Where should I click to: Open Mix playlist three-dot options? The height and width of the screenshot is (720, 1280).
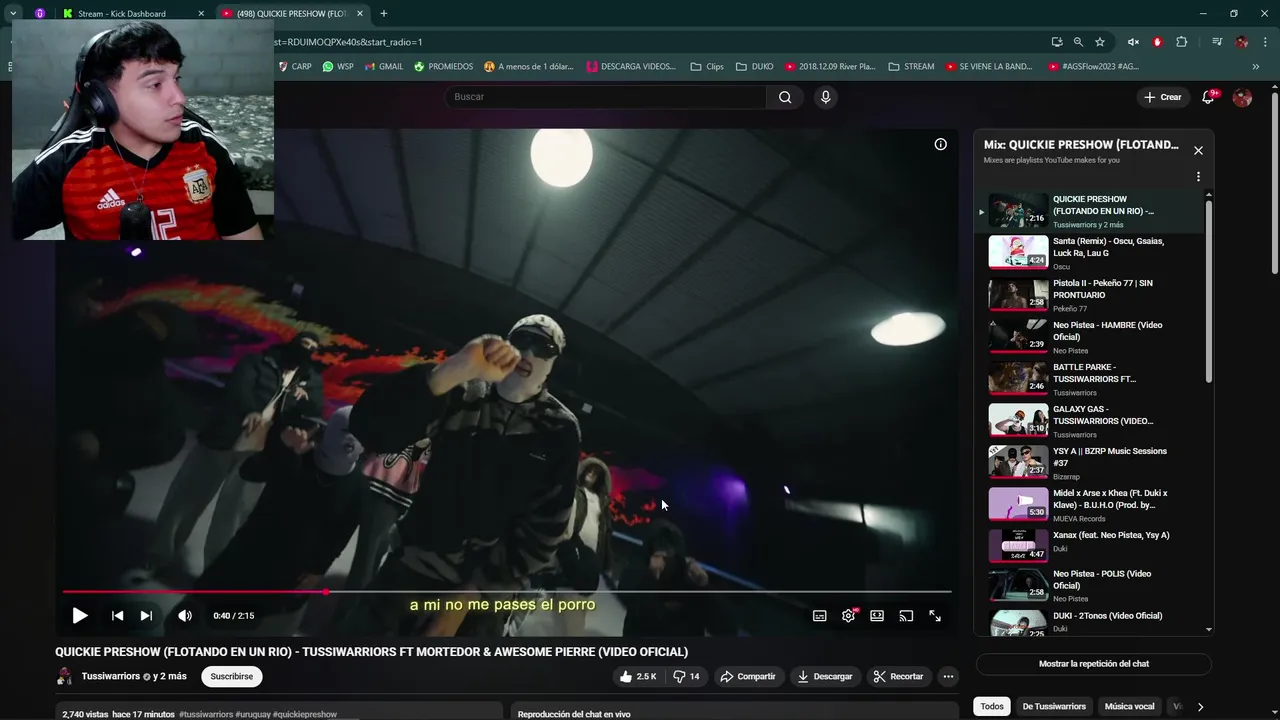pyautogui.click(x=1198, y=177)
